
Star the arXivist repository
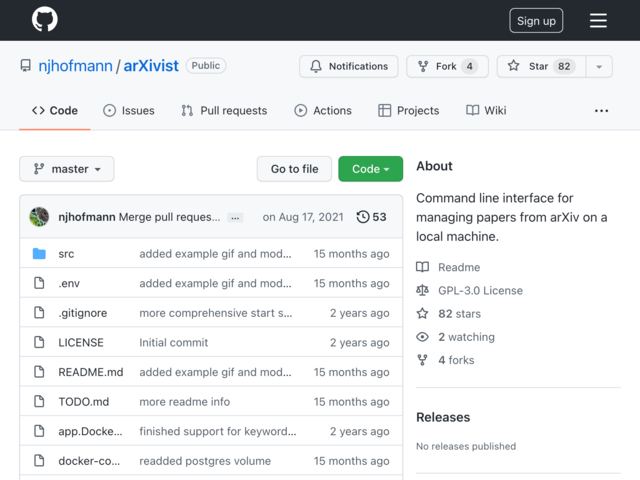pos(540,66)
